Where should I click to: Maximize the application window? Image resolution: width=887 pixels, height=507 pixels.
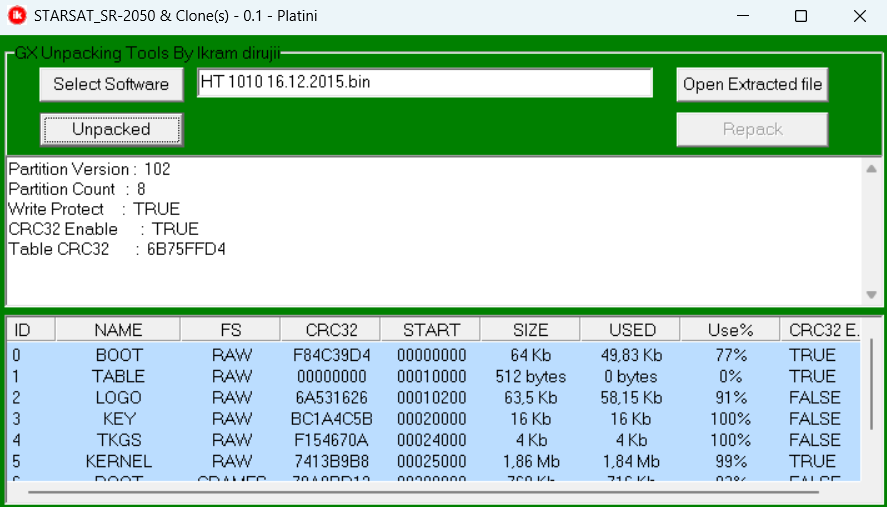click(x=800, y=16)
